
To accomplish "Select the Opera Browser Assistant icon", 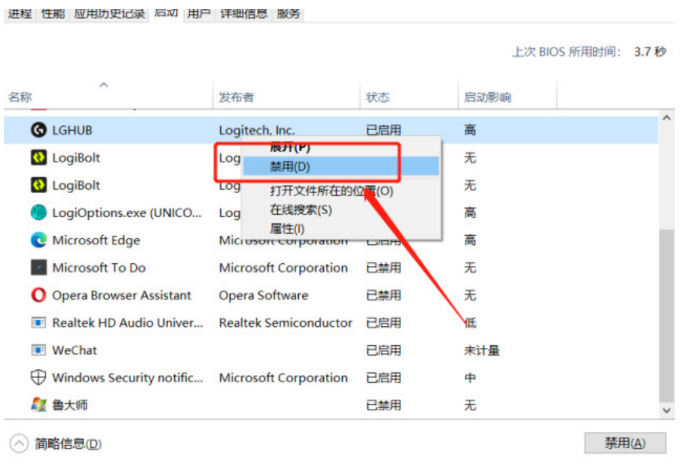I will coord(39,295).
